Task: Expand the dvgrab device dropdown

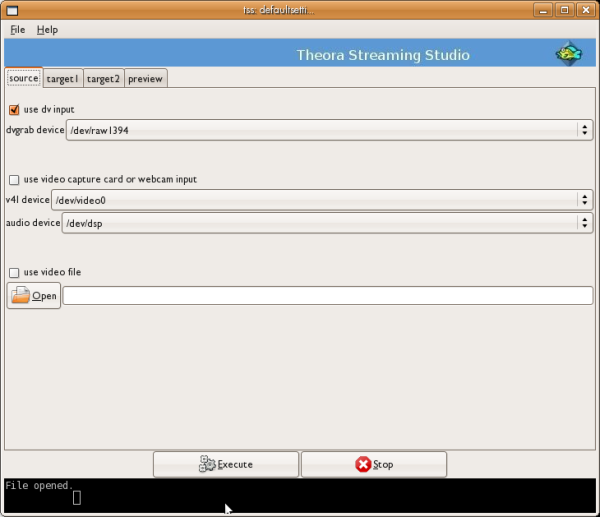Action: (x=583, y=130)
